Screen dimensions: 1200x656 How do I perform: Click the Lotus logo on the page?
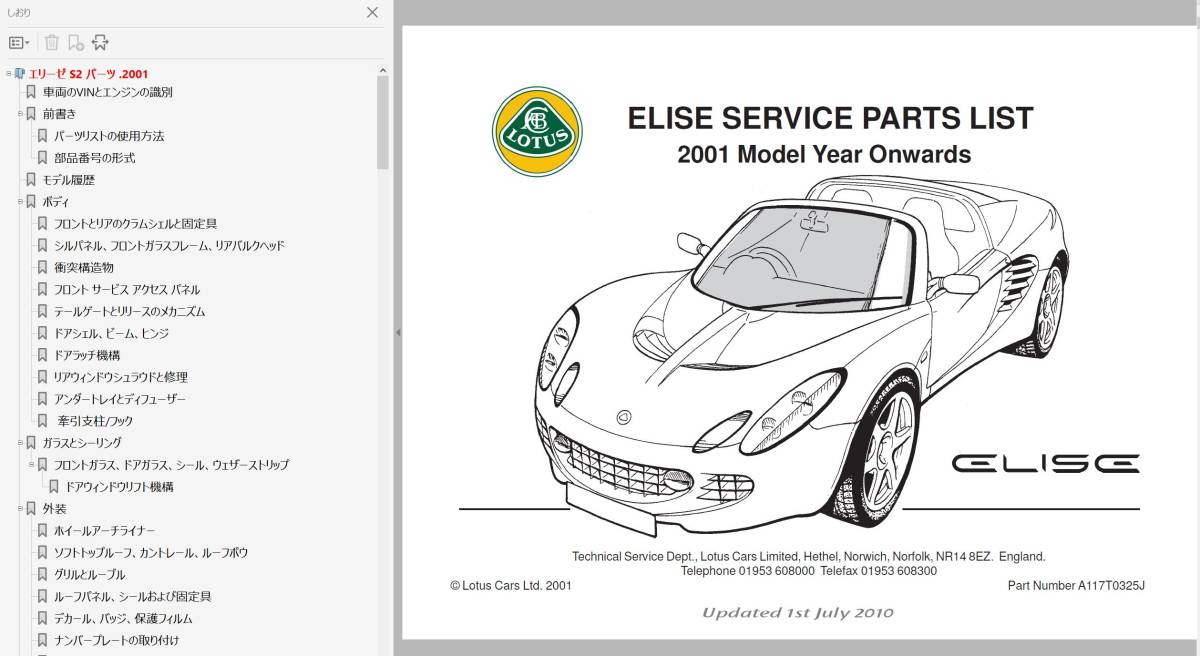[x=537, y=131]
